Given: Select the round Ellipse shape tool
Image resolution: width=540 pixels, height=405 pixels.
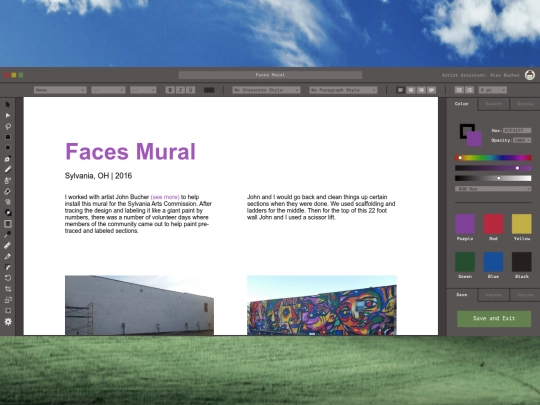Looking at the screenshot, I should pos(8,148).
